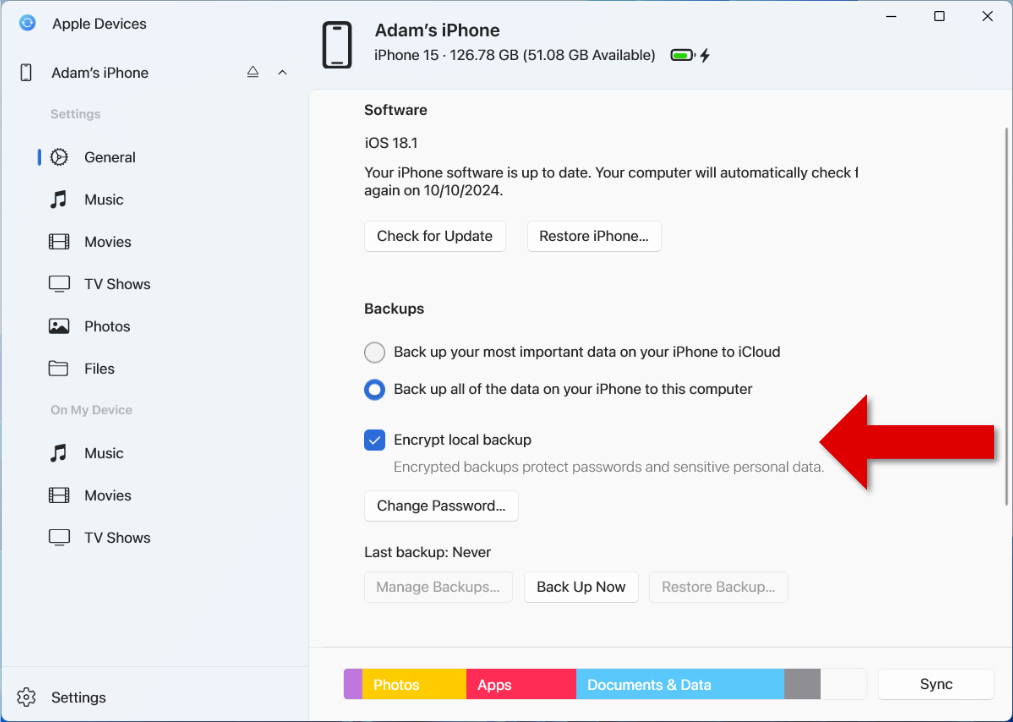
Task: Select back up to this computer radio button
Action: click(375, 389)
